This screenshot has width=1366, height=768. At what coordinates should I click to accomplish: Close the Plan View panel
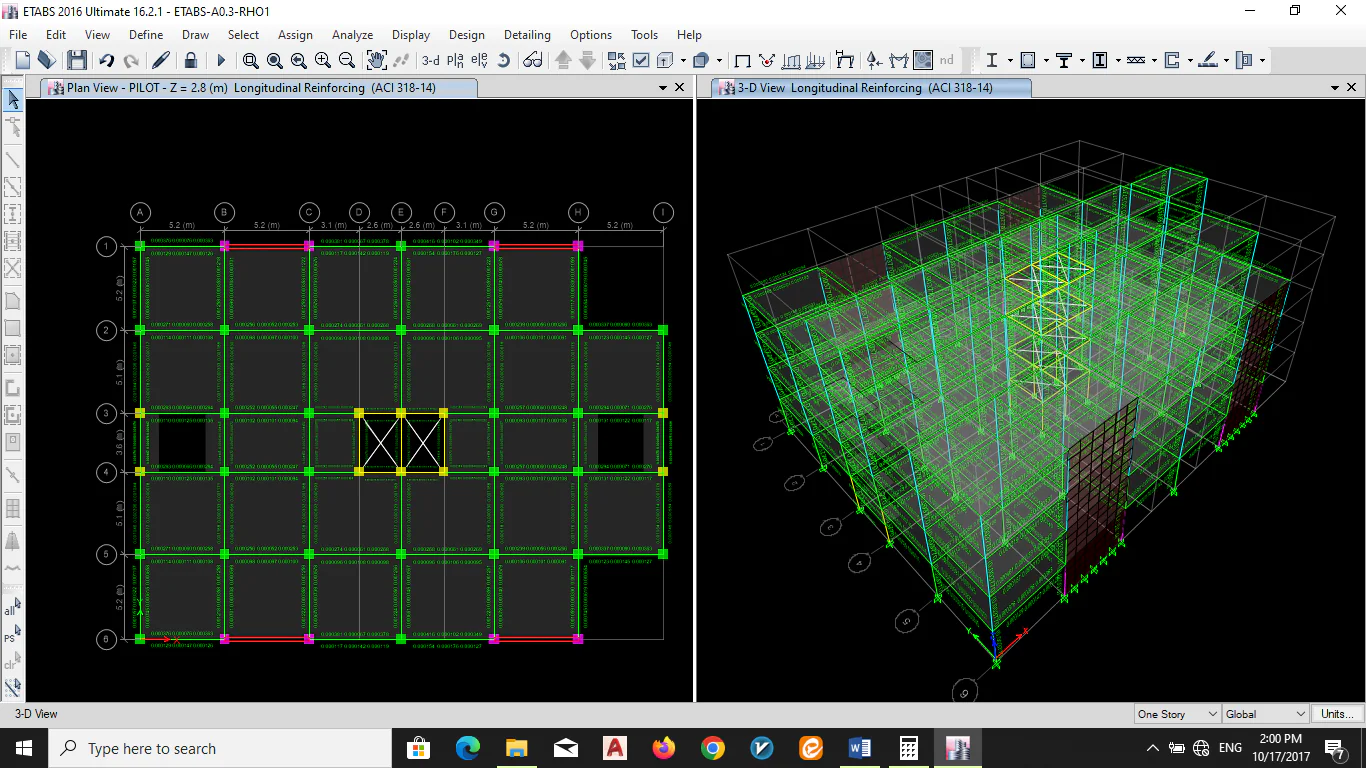[x=680, y=88]
